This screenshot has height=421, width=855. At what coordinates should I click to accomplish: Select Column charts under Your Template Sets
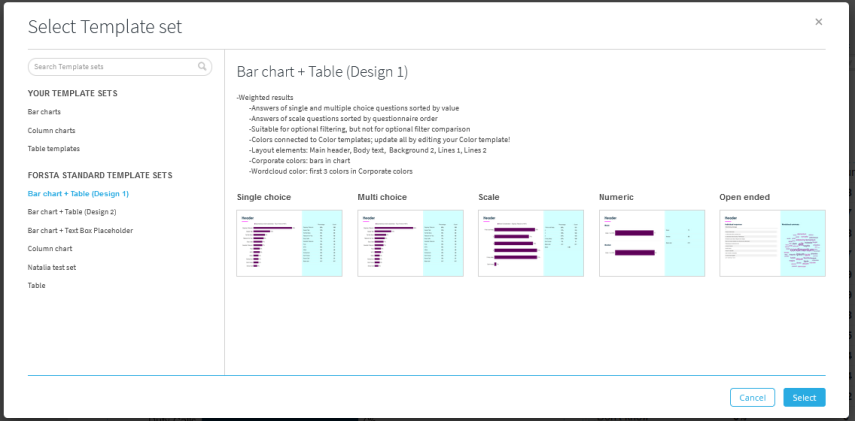52,130
